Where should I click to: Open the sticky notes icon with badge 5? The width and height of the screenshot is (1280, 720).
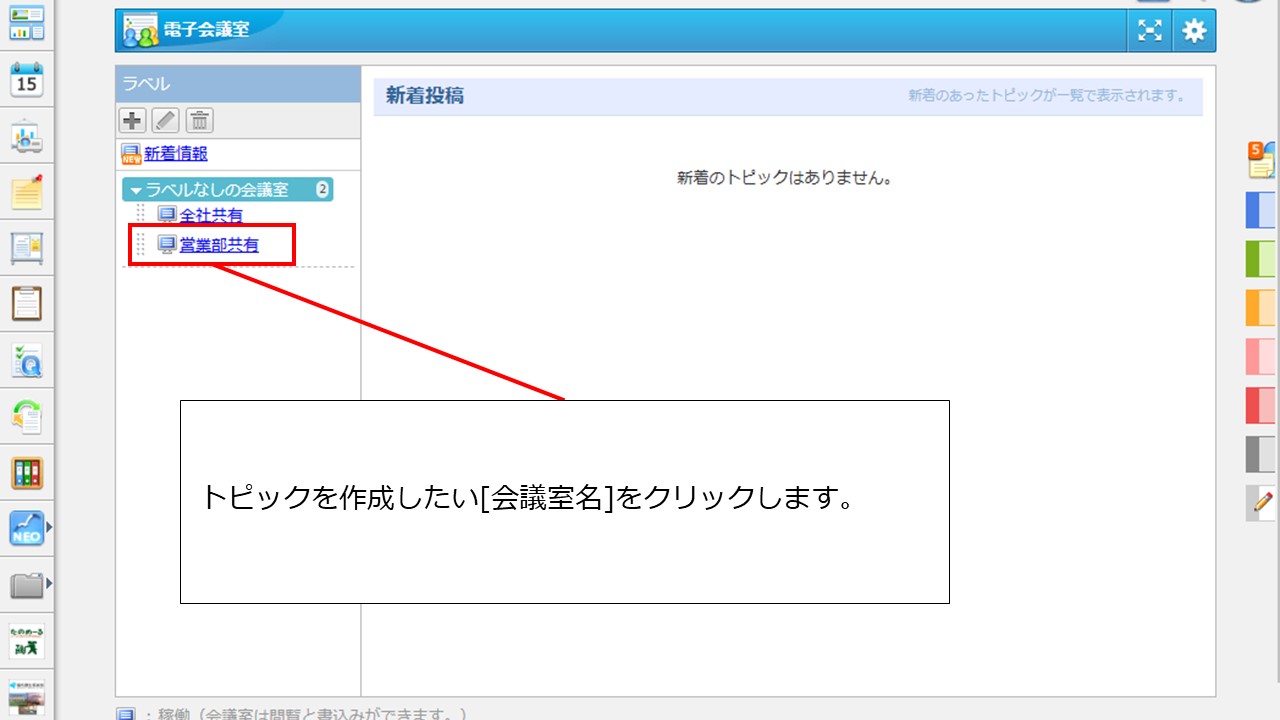1262,160
